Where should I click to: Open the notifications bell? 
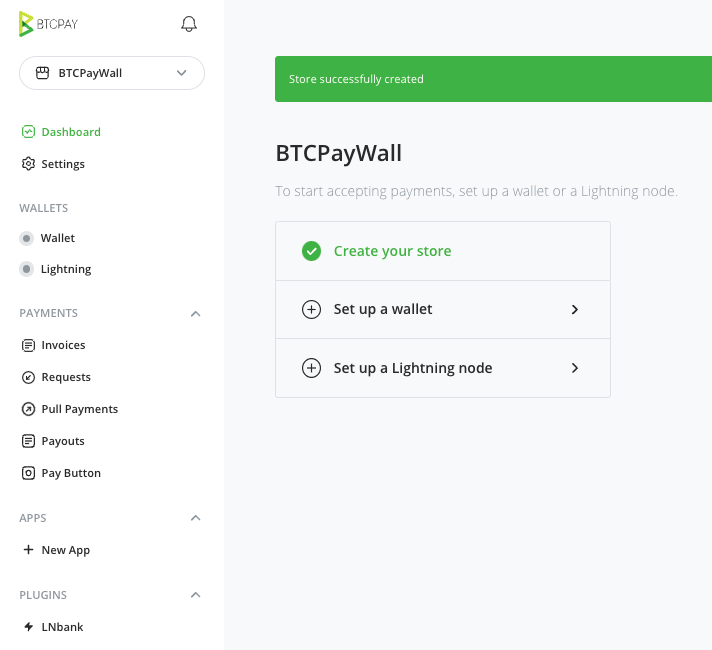(x=189, y=24)
